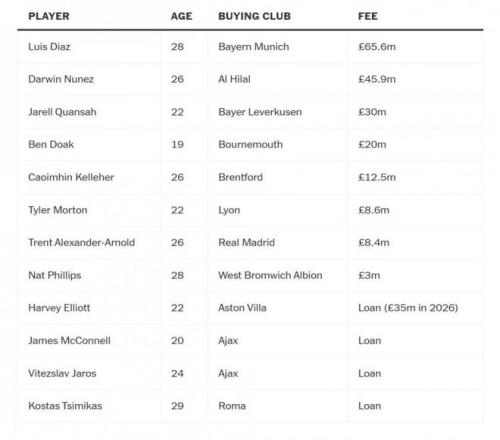The image size is (500, 440).
Task: Click the AGE column header
Action: (181, 16)
